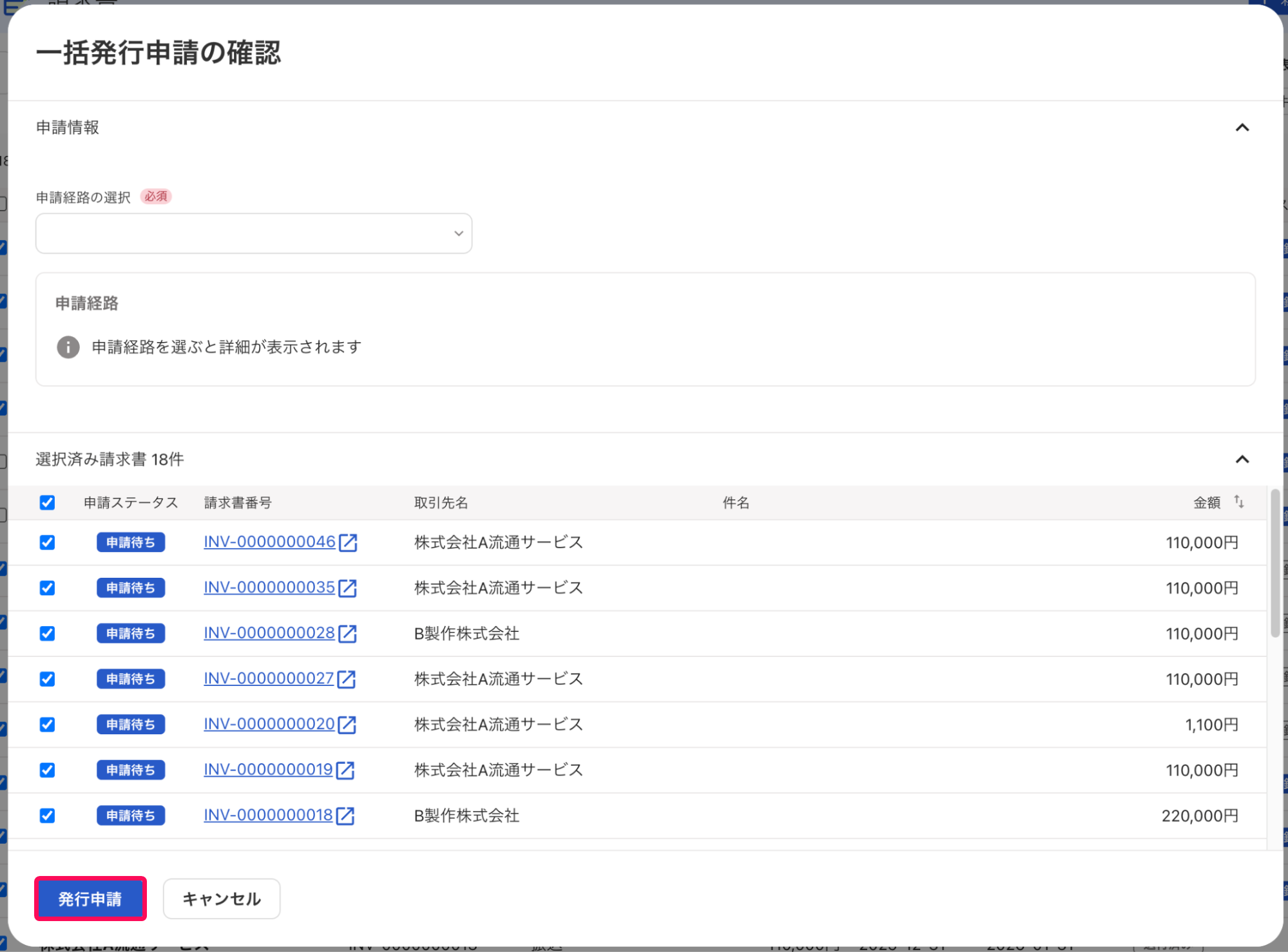The width and height of the screenshot is (1288, 952).
Task: Click 株式会社A流通サービス in INV-0000000046 row
Action: click(498, 542)
